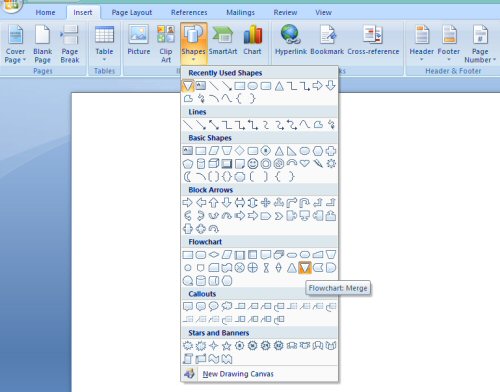The width and height of the screenshot is (500, 392).
Task: Pick the Curve line tool in Lines section
Action: [x=305, y=125]
